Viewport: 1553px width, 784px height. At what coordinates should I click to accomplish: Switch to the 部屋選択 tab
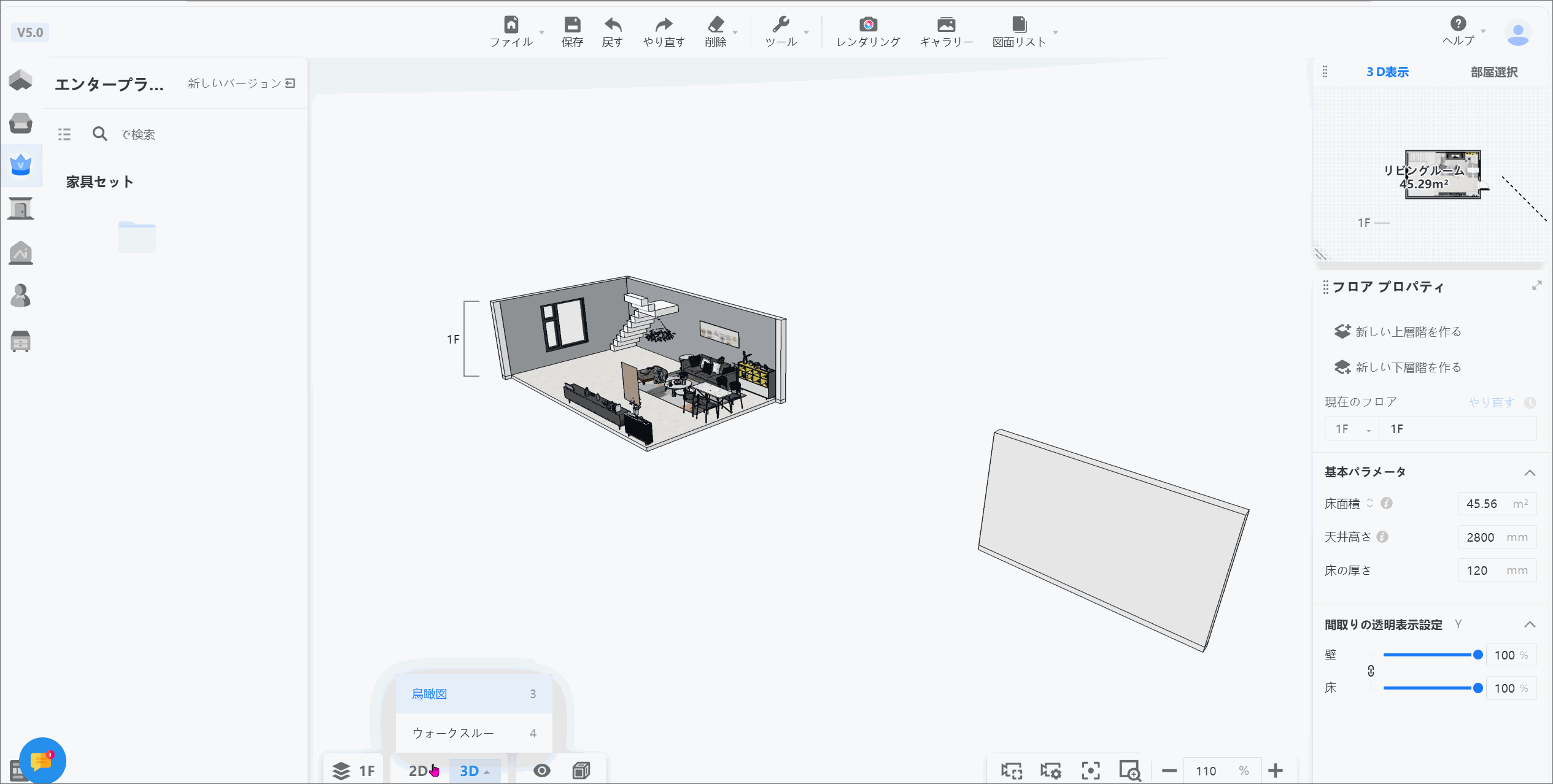point(1494,72)
